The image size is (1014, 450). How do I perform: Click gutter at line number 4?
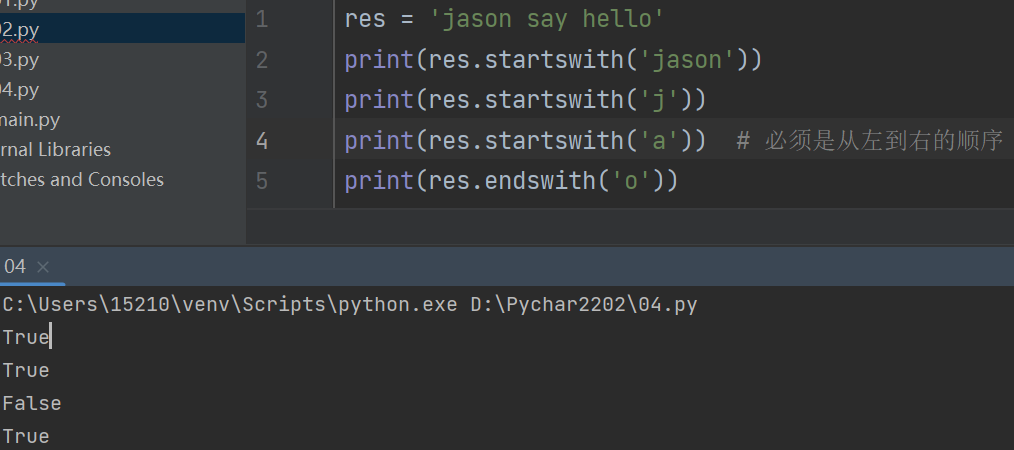pos(262,140)
